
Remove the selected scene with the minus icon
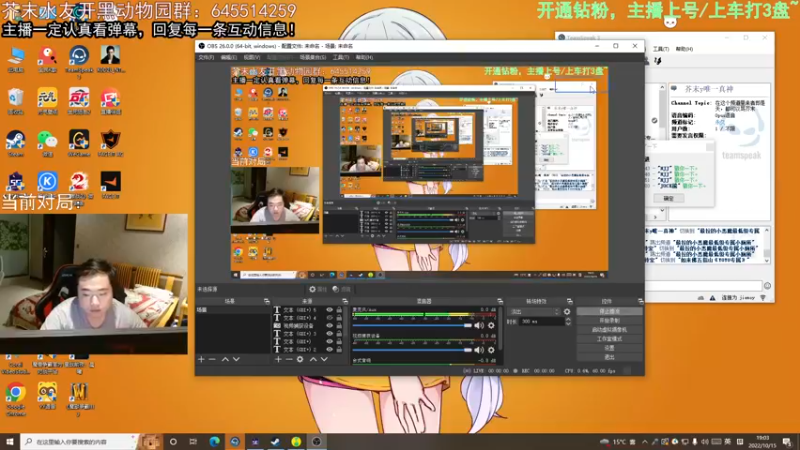coord(212,359)
